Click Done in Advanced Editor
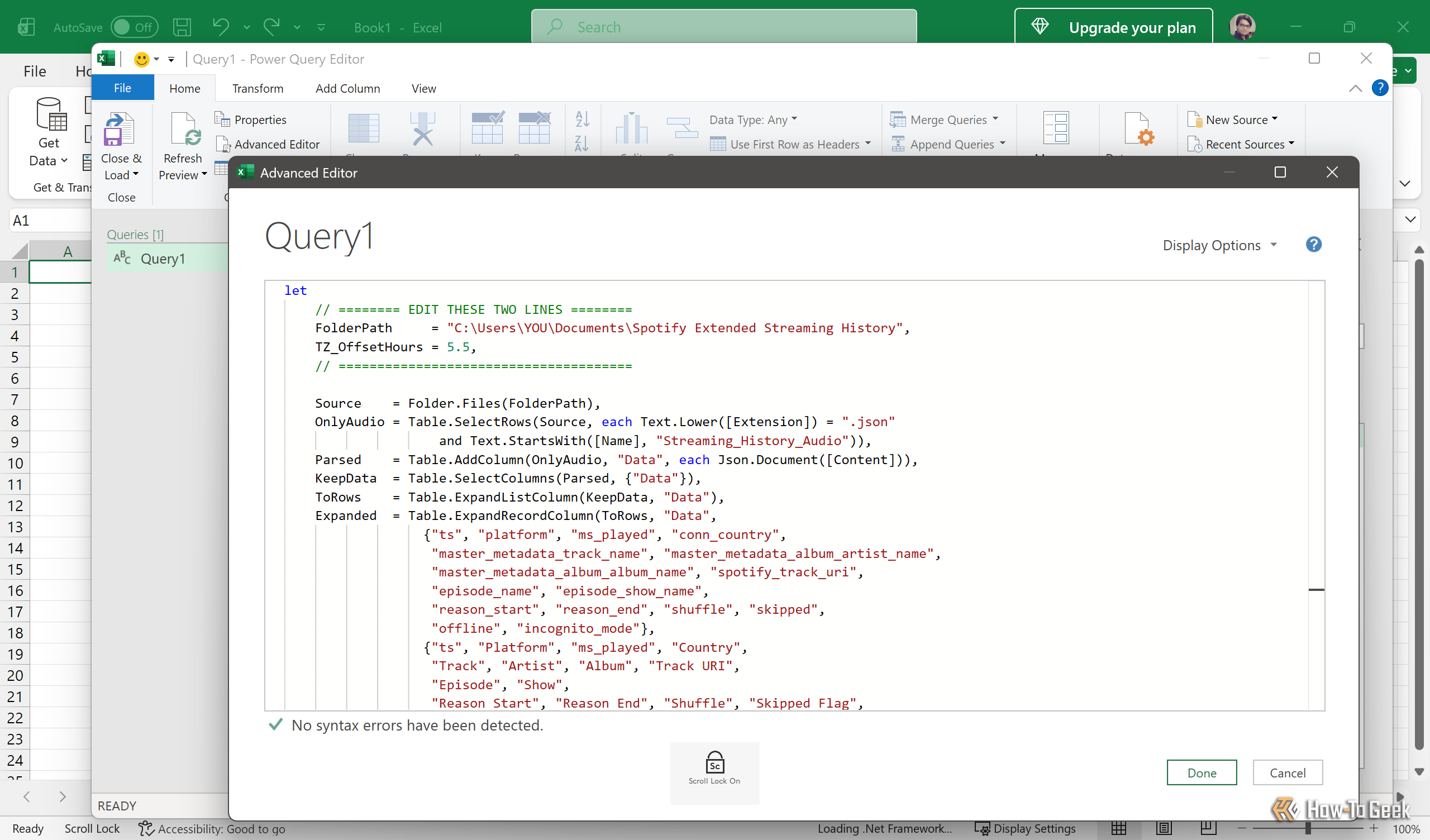Image resolution: width=1430 pixels, height=840 pixels. [x=1202, y=772]
